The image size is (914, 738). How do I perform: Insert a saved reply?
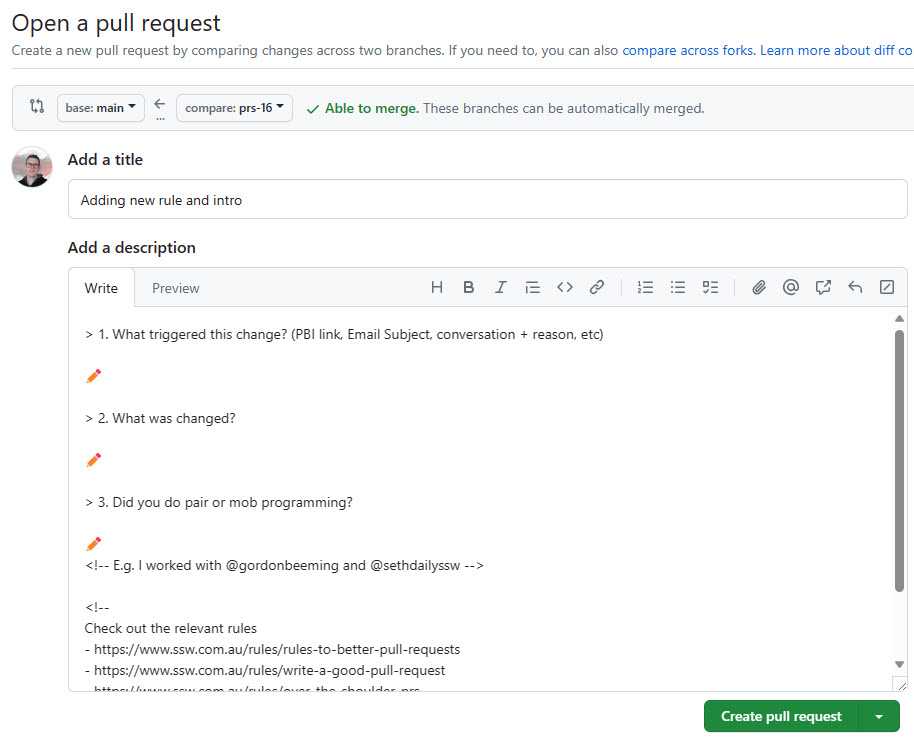[855, 288]
